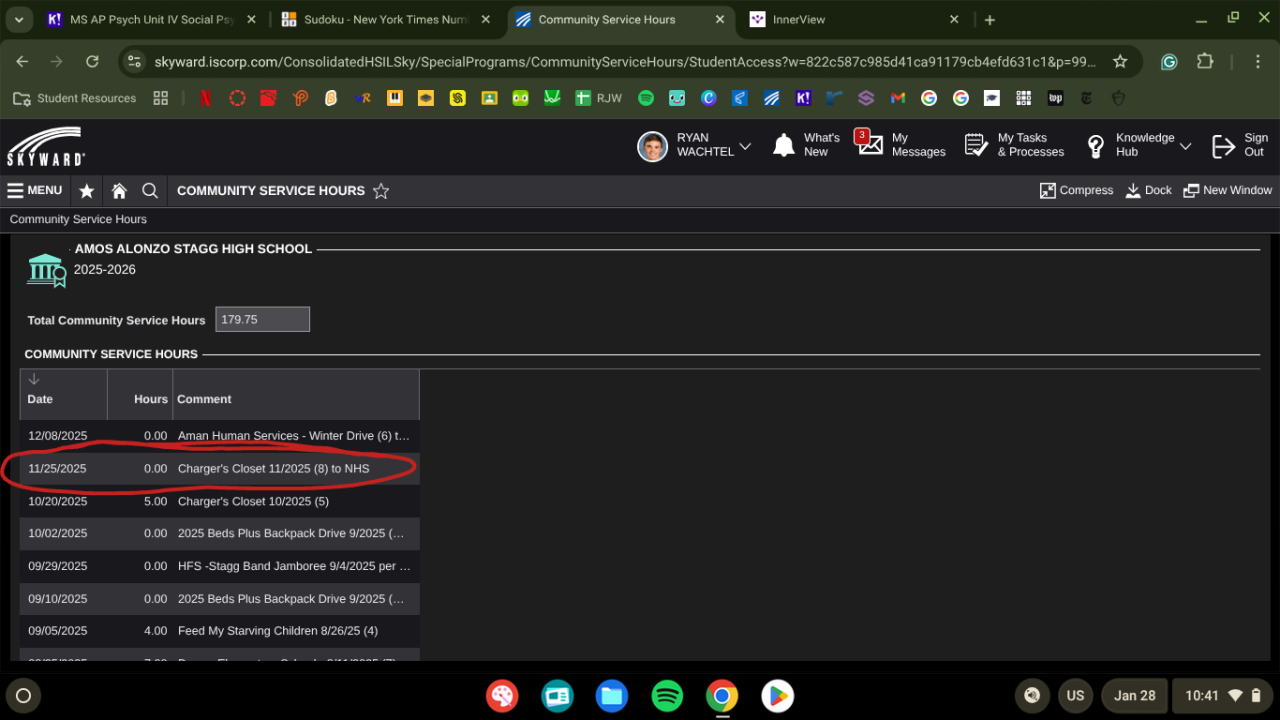Select the 09/10/2025 Beds Plus Backpack Drive row

click(219, 599)
